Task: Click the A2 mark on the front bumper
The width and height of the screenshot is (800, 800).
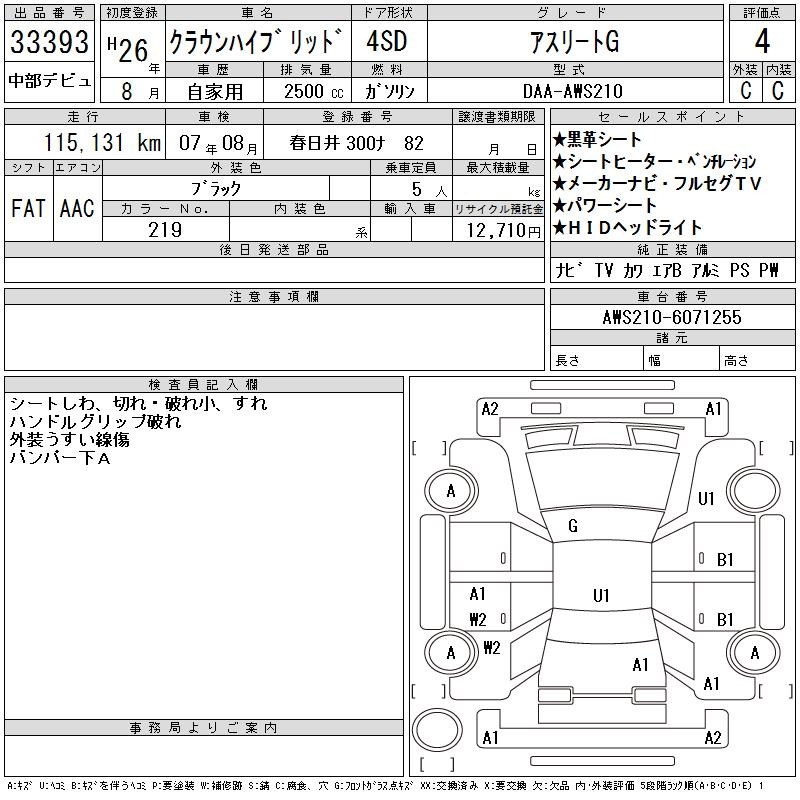Action: tap(490, 408)
